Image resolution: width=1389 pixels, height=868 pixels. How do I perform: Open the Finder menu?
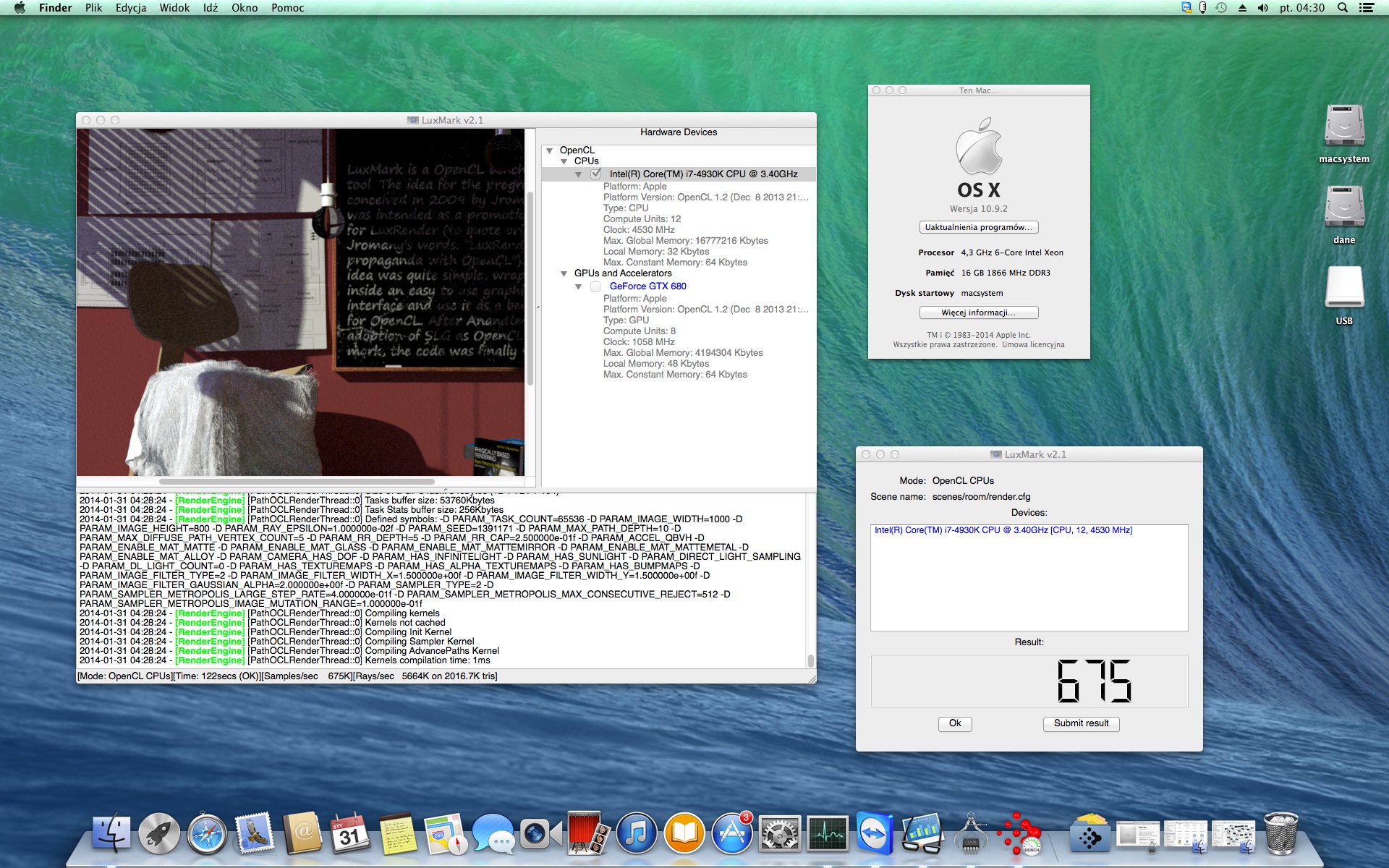[55, 8]
